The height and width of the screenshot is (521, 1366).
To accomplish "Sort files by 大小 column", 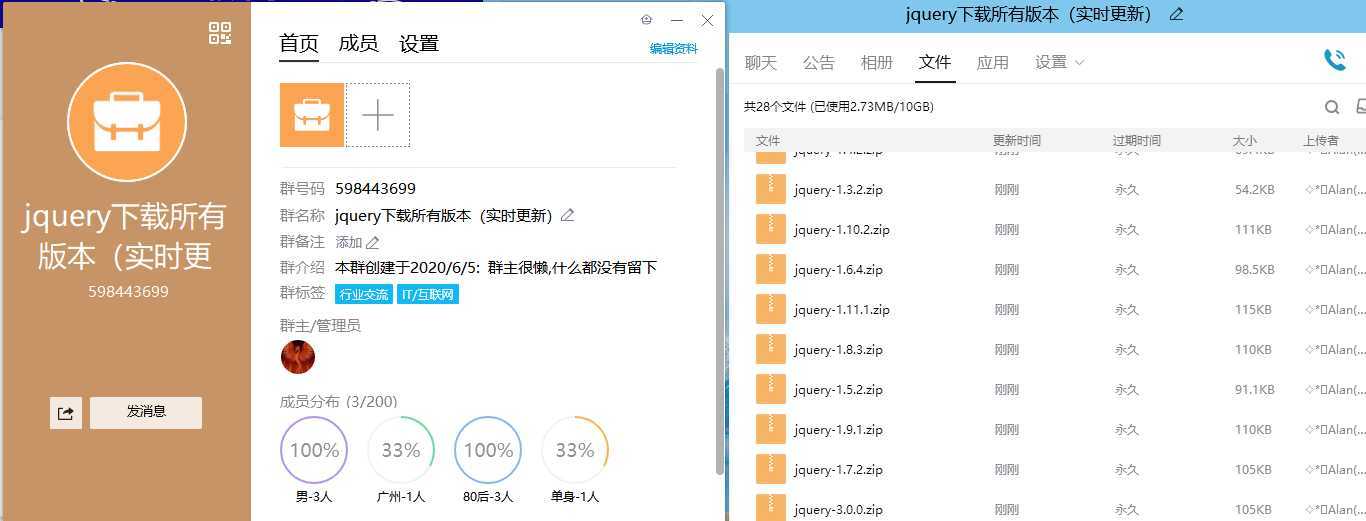I will [x=1245, y=141].
